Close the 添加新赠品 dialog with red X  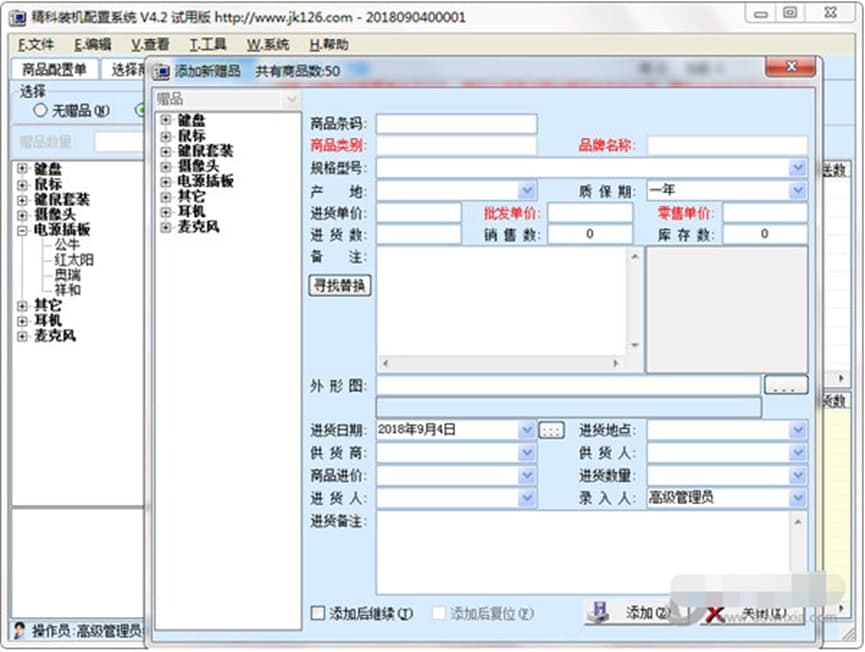[791, 67]
